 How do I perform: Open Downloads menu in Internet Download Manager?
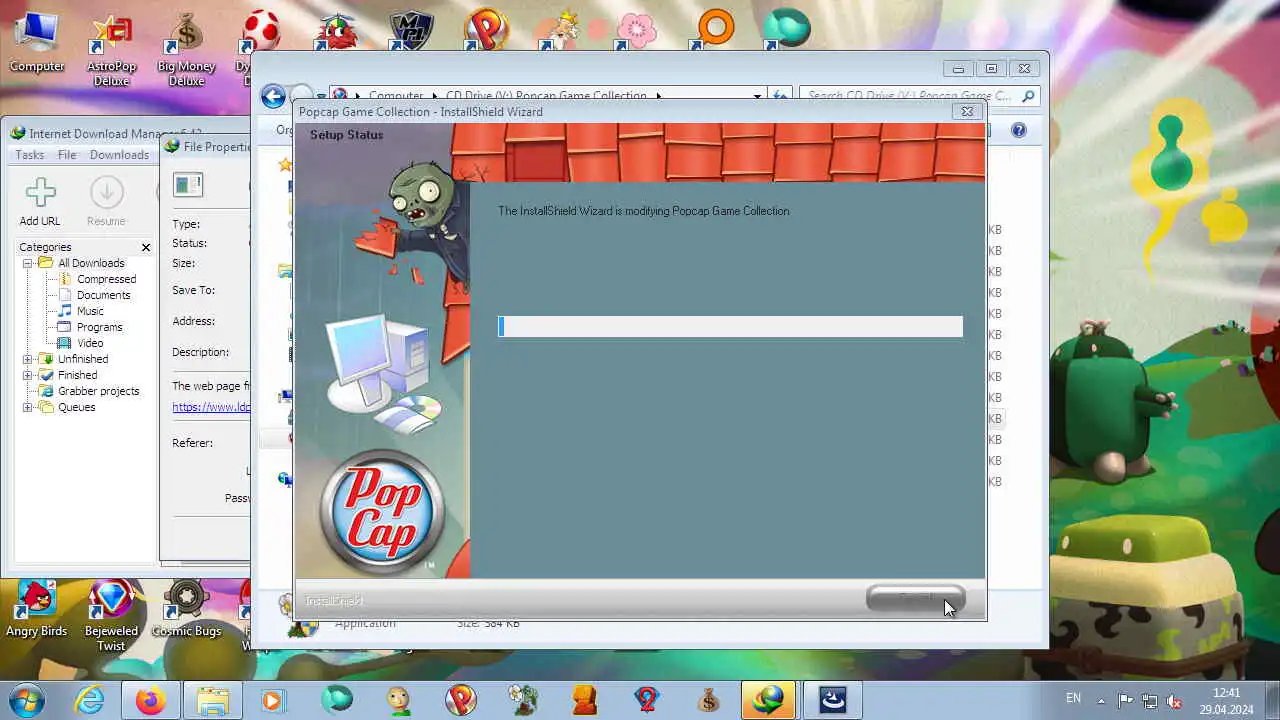click(x=119, y=155)
